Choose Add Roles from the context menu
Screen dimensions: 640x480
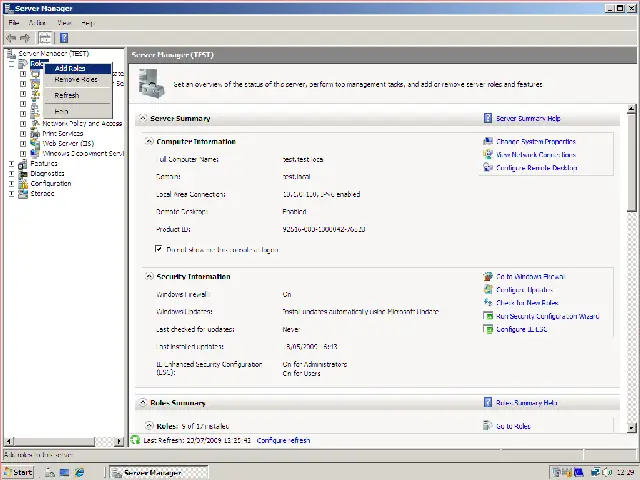click(78, 69)
